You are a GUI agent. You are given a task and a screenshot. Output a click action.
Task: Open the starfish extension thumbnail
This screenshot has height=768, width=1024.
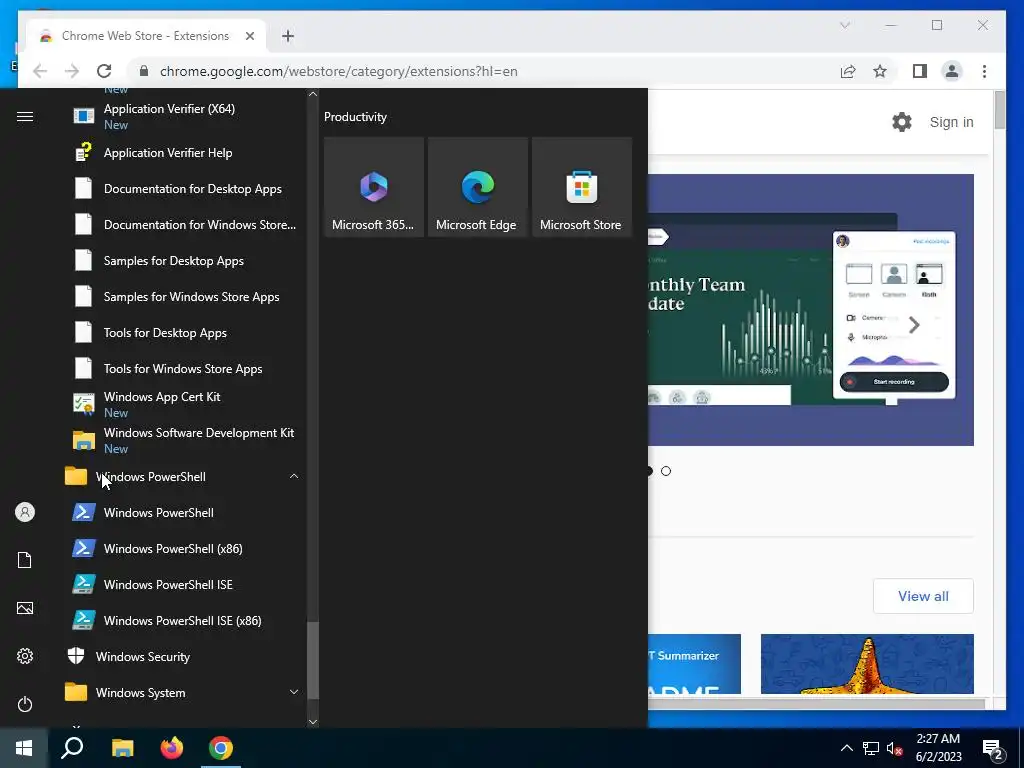(x=867, y=664)
